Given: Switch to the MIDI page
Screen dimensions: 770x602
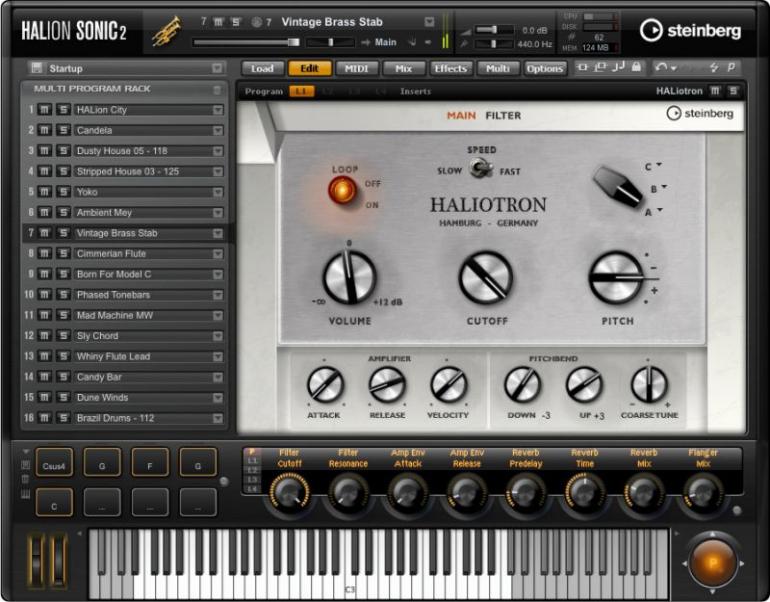Looking at the screenshot, I should click(x=357, y=69).
